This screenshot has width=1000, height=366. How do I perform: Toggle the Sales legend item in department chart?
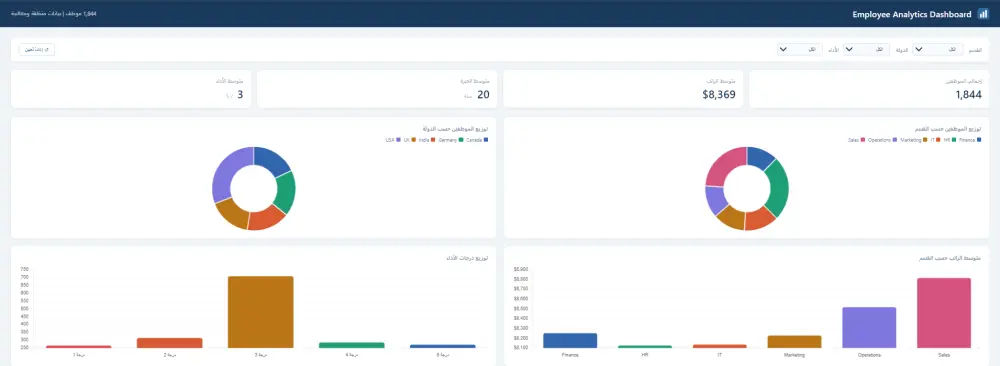pyautogui.click(x=856, y=140)
